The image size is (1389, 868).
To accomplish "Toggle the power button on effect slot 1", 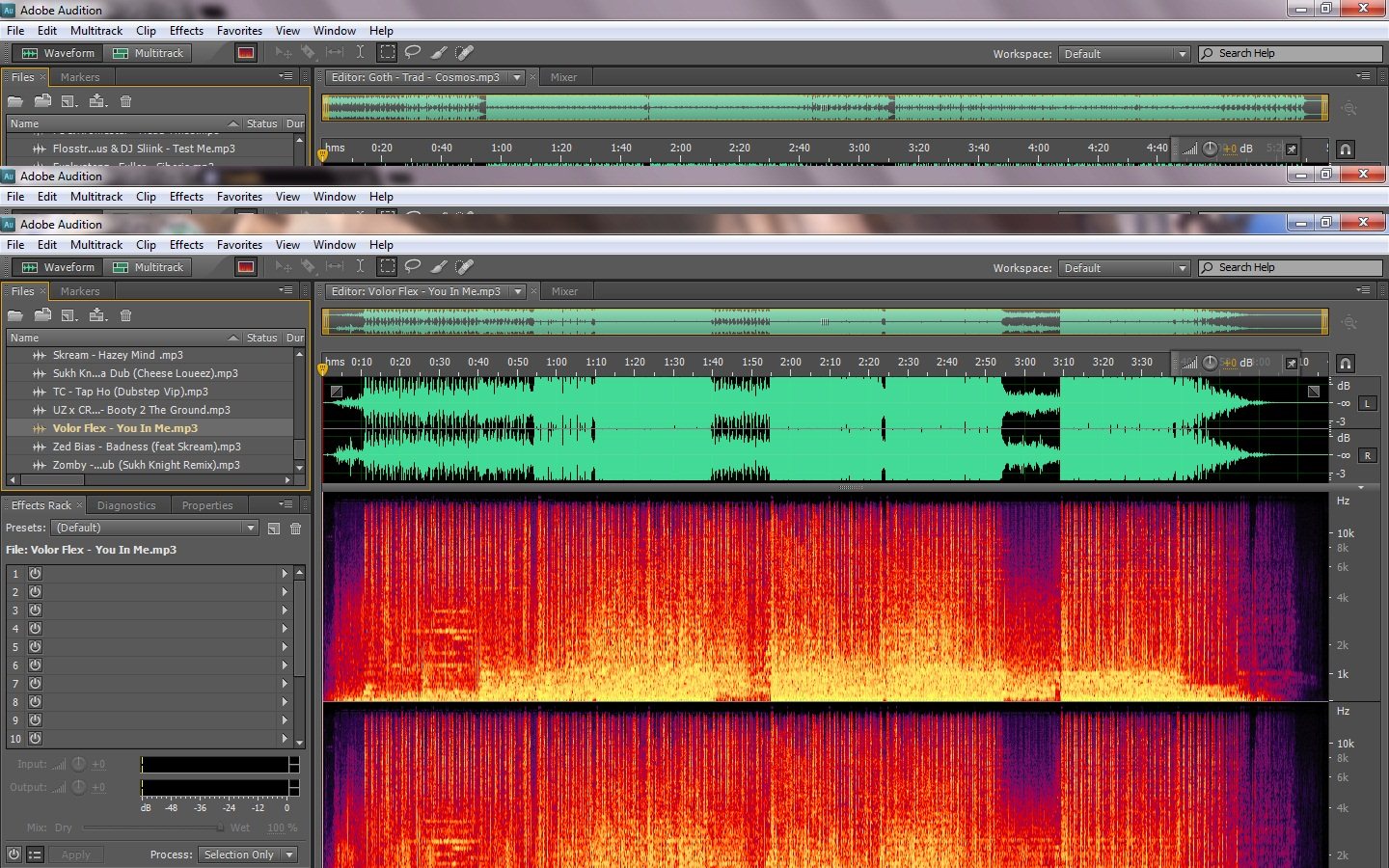I will 35,573.
